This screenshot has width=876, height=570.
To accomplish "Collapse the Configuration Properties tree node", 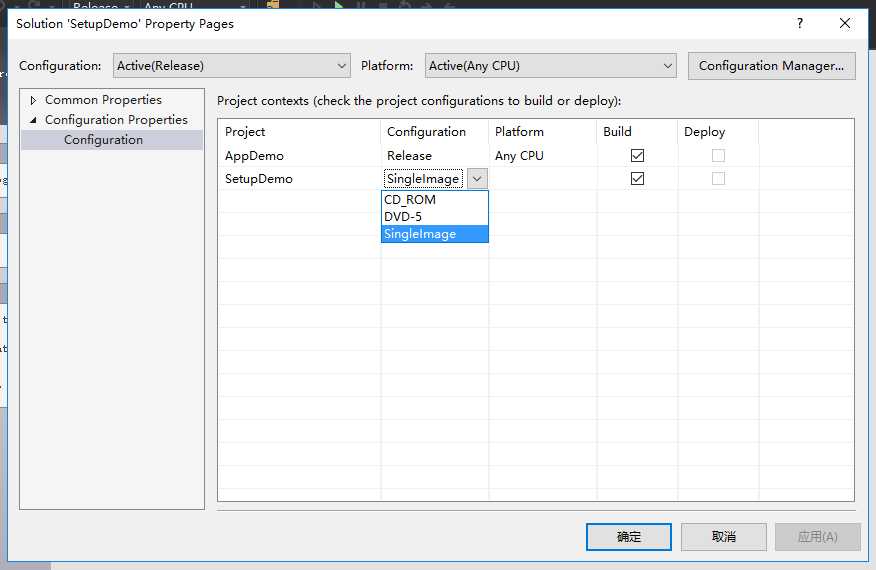I will pos(33,120).
